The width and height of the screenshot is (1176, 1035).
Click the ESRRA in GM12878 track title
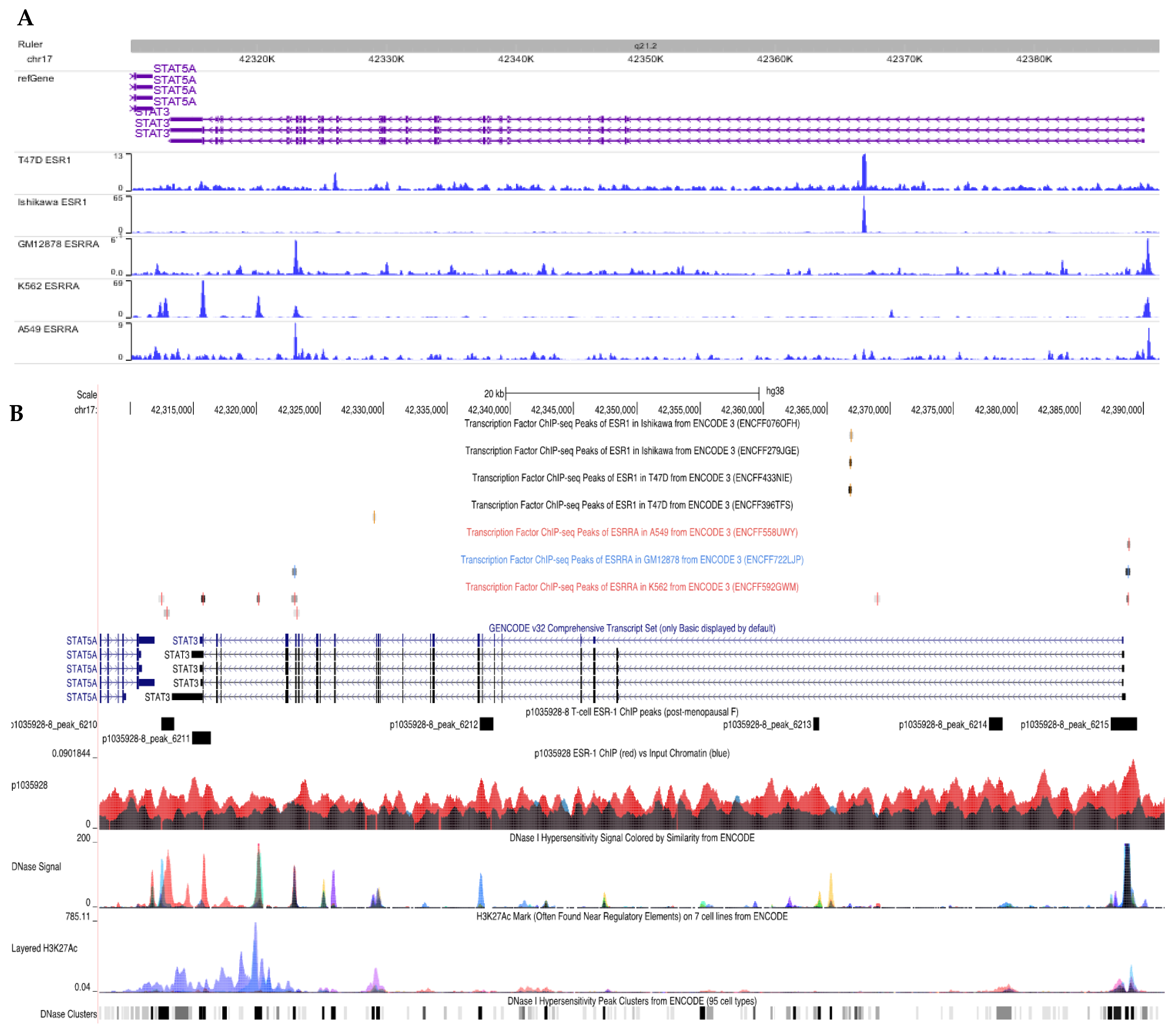coord(632,560)
